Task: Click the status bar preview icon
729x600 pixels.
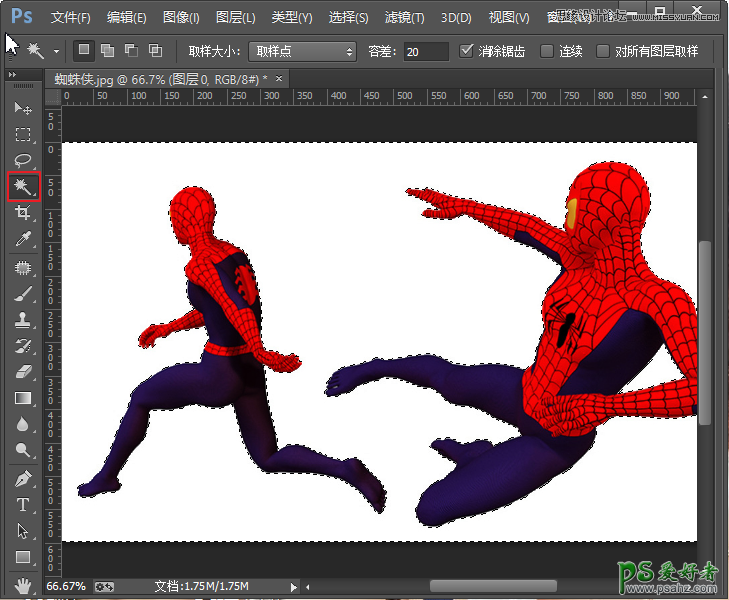Action: pyautogui.click(x=104, y=587)
